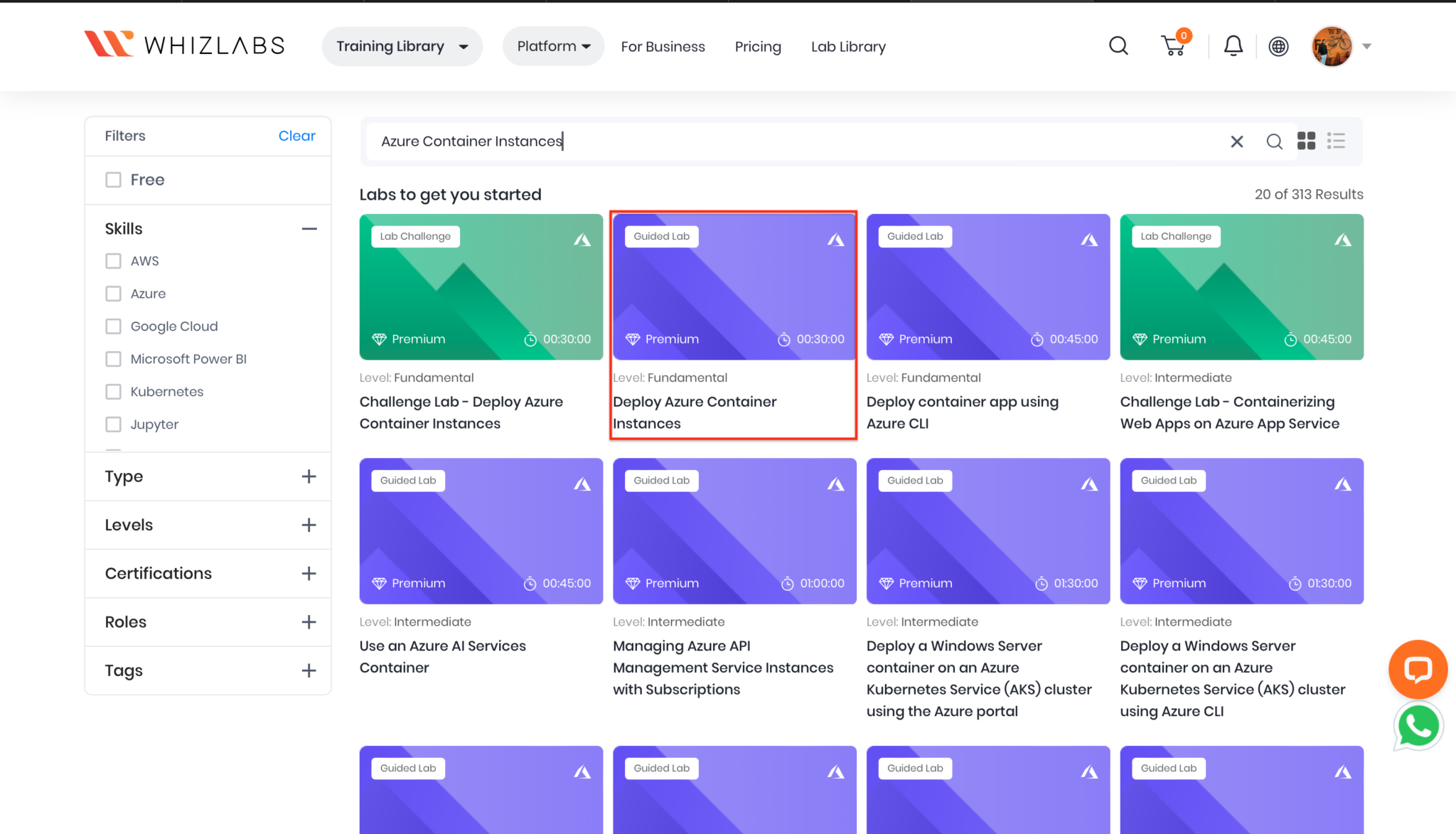The height and width of the screenshot is (834, 1456).
Task: Open WhatsApp chat bubble
Action: [1418, 725]
